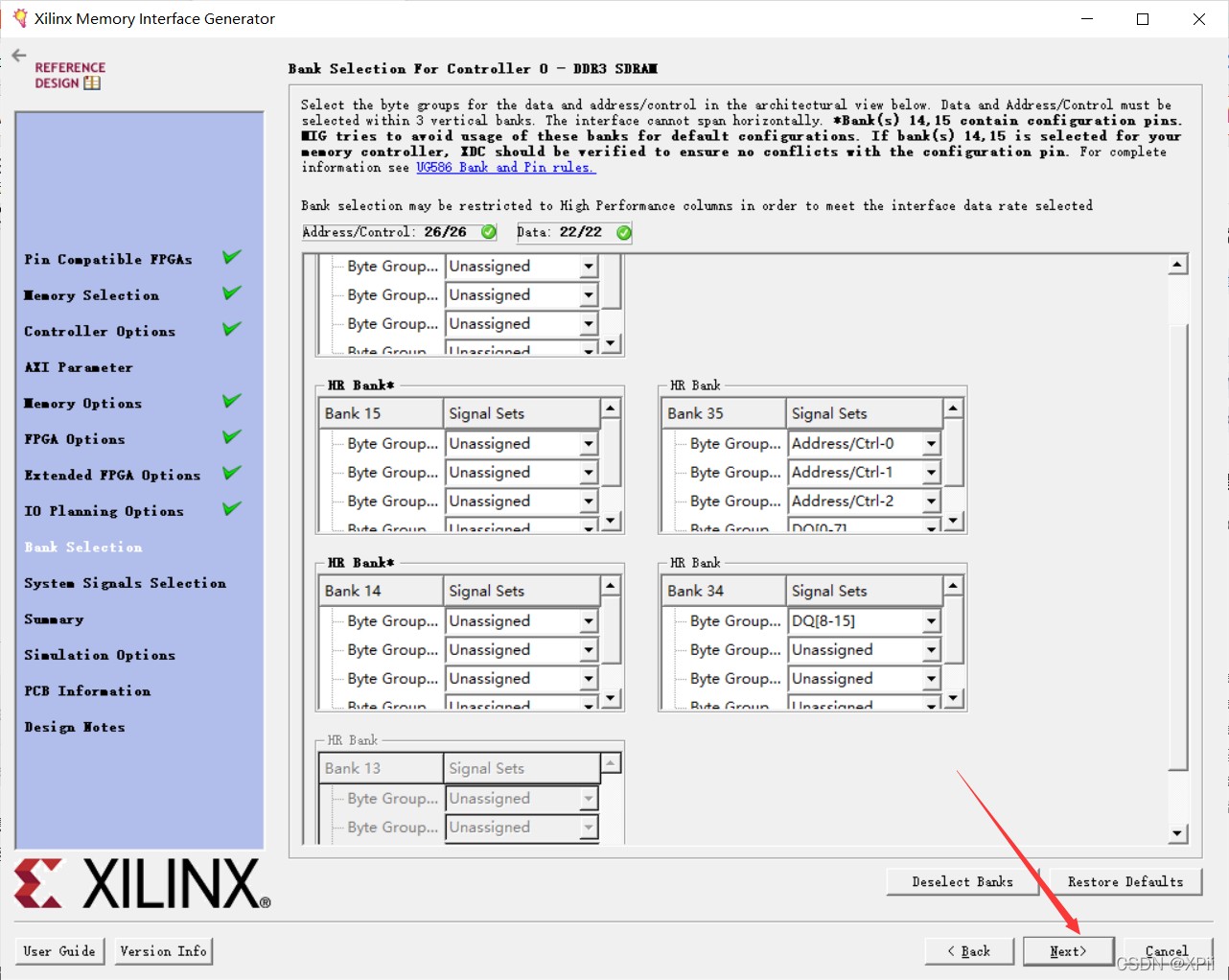1229x980 pixels.
Task: Click the Address/Control status check icon
Action: pyautogui.click(x=489, y=232)
